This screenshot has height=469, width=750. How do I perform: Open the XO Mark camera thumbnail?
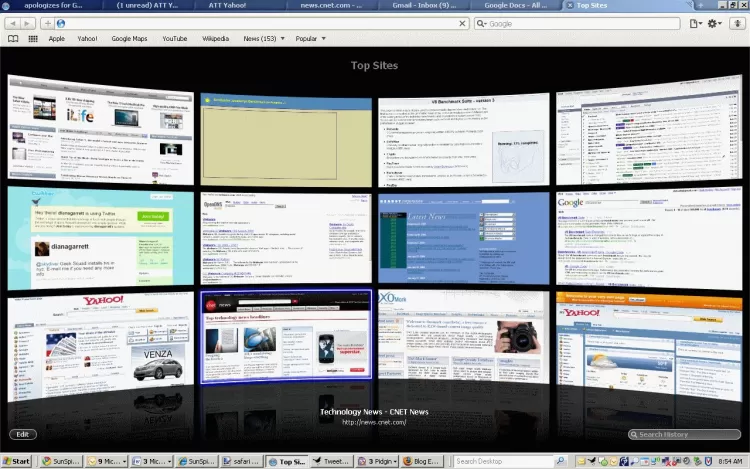463,336
